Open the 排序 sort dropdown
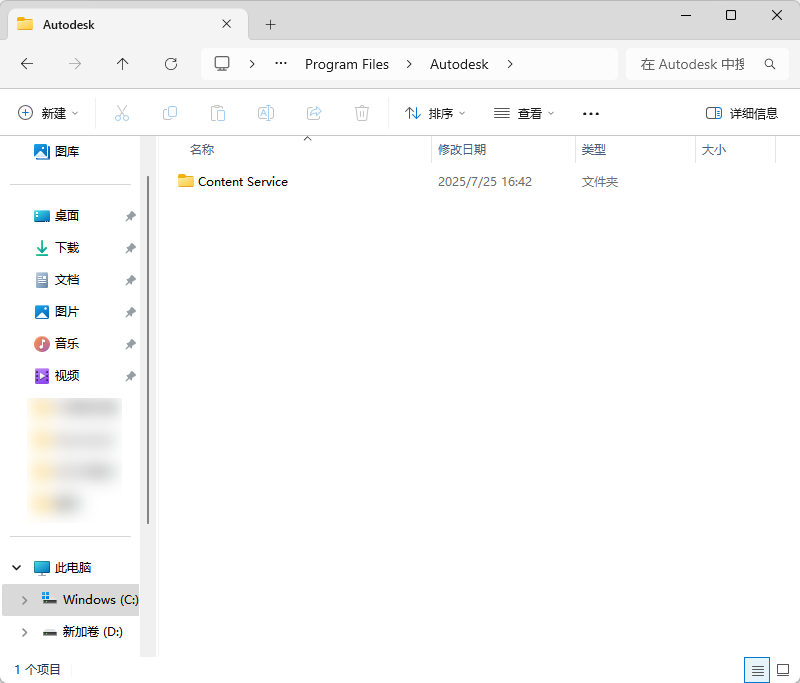 pyautogui.click(x=435, y=113)
